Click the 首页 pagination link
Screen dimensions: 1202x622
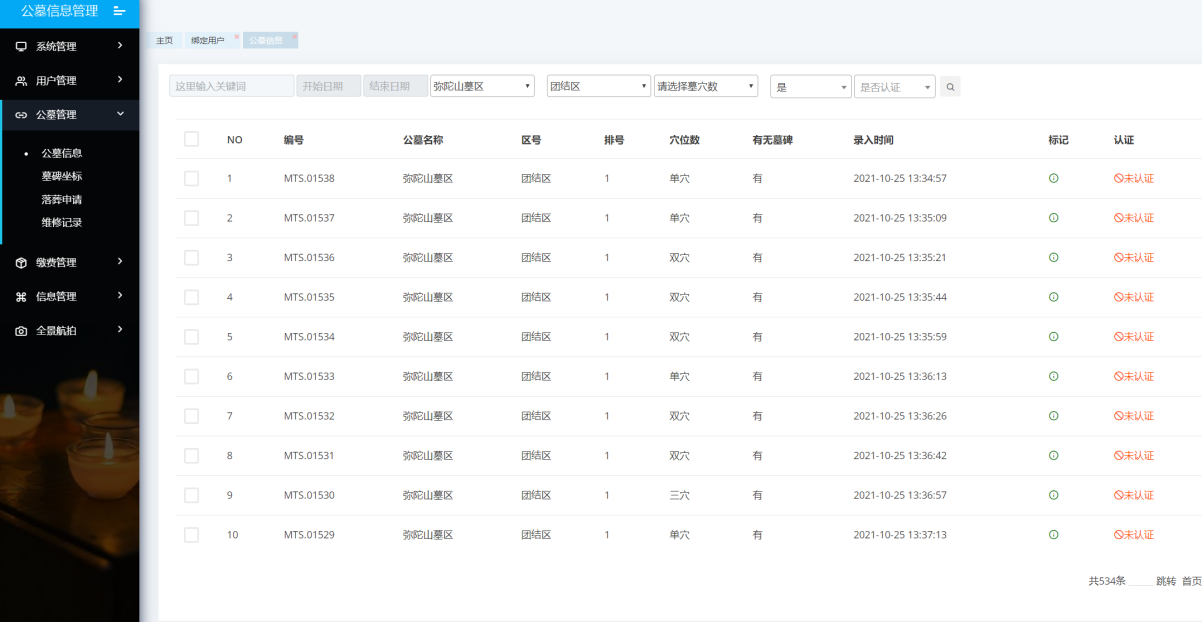1191,581
